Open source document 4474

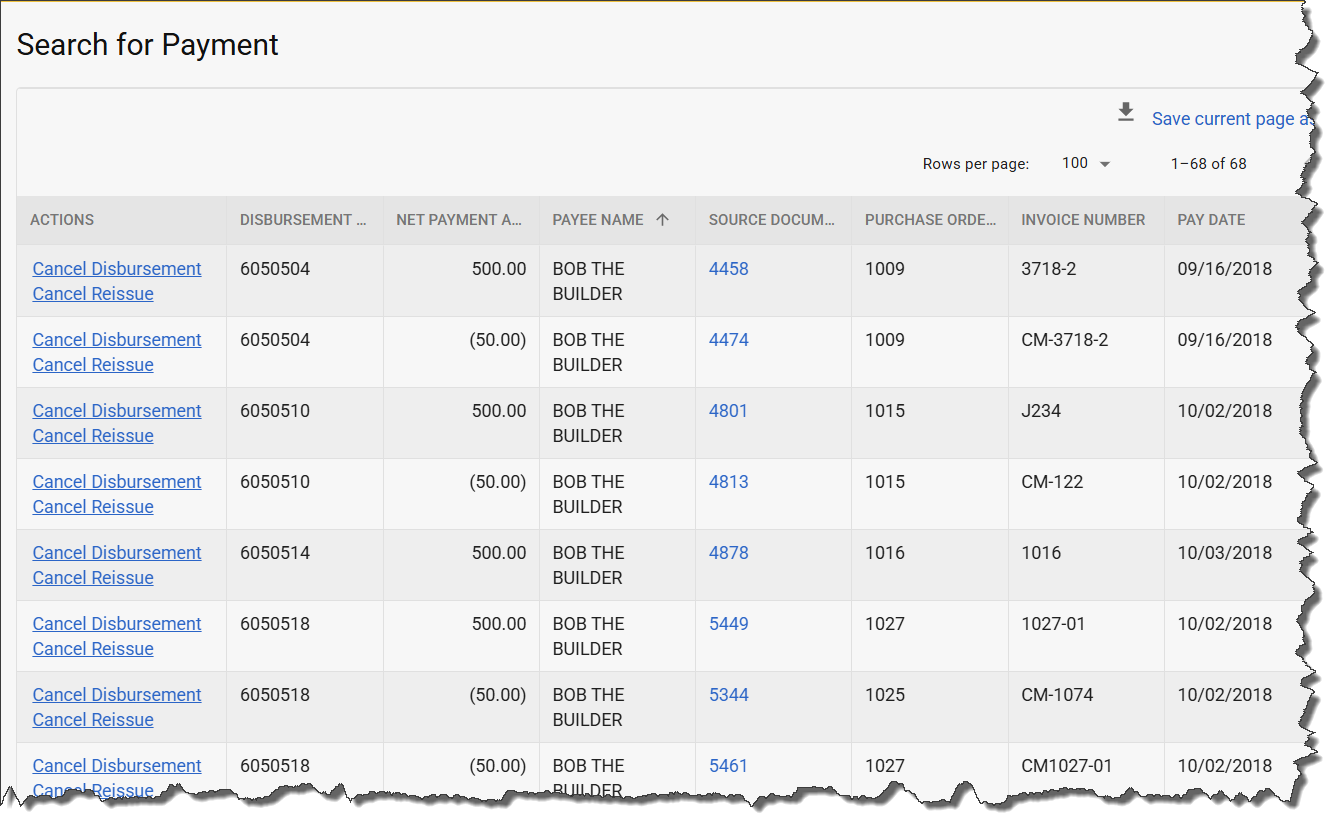point(728,339)
